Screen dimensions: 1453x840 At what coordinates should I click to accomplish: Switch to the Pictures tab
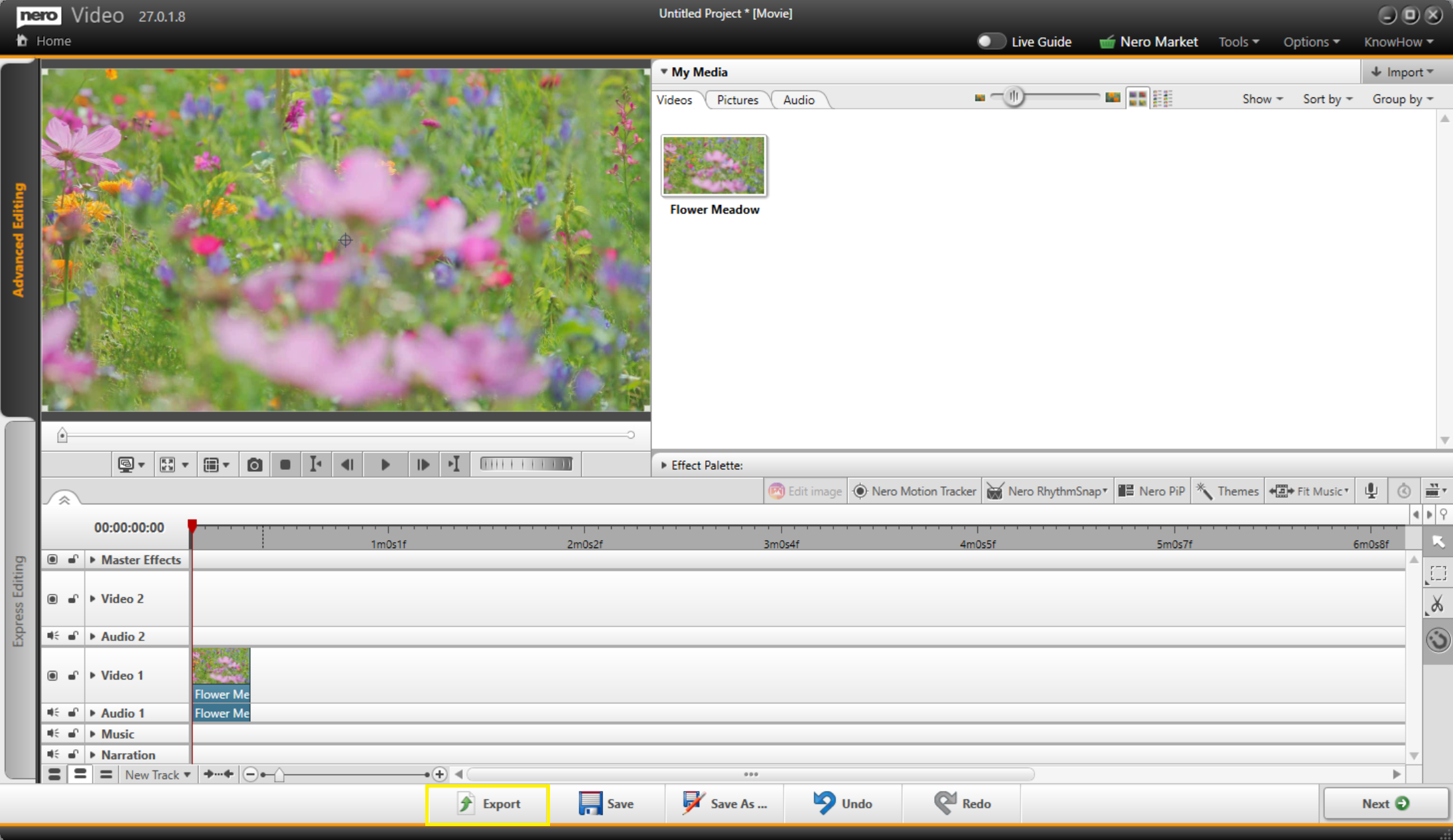[737, 100]
